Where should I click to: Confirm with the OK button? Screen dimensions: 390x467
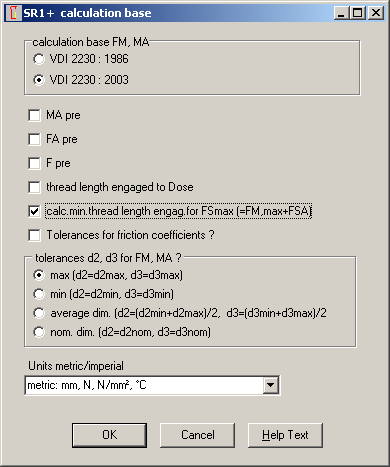[x=109, y=435]
